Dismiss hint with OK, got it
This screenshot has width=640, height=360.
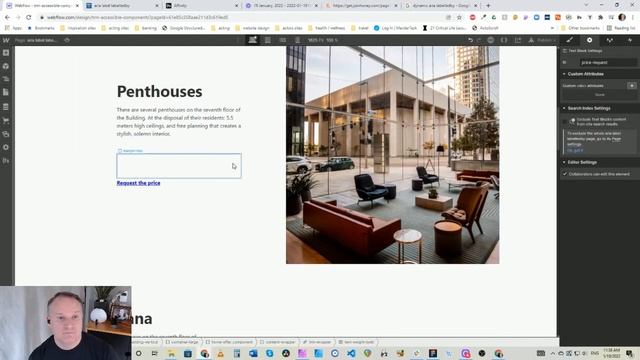coord(575,151)
